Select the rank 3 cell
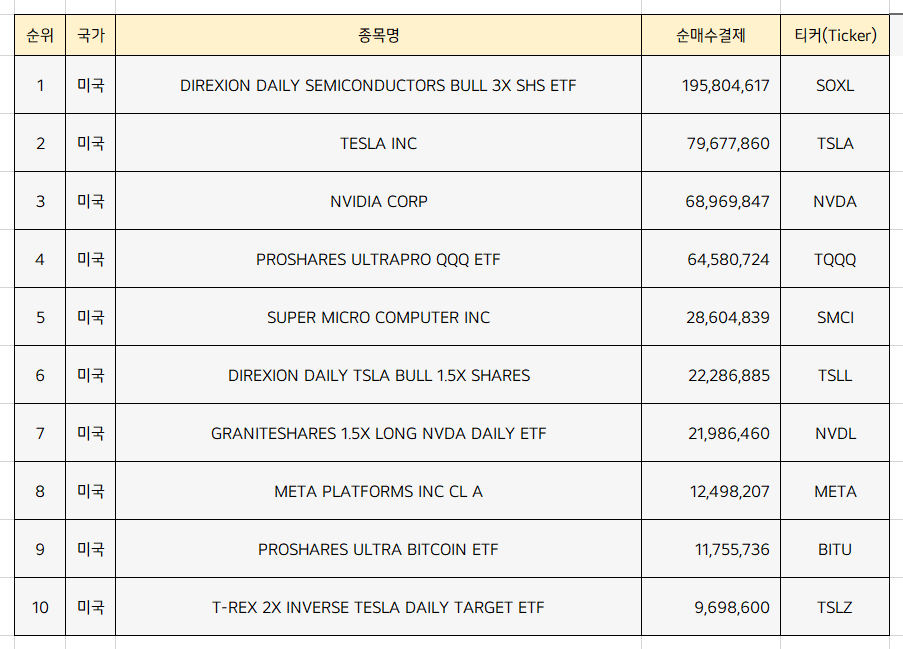Viewport: 903px width, 649px height. pos(40,201)
